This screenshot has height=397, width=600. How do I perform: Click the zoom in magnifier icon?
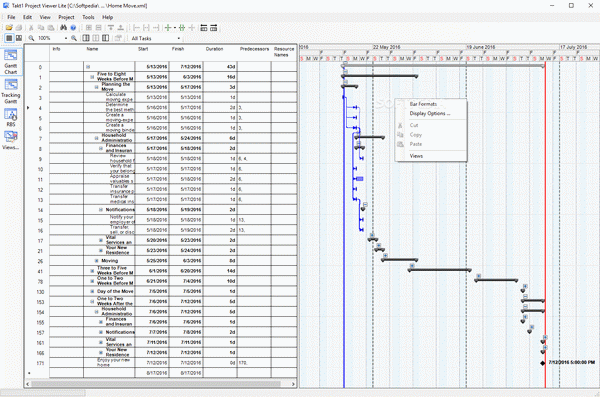74,38
